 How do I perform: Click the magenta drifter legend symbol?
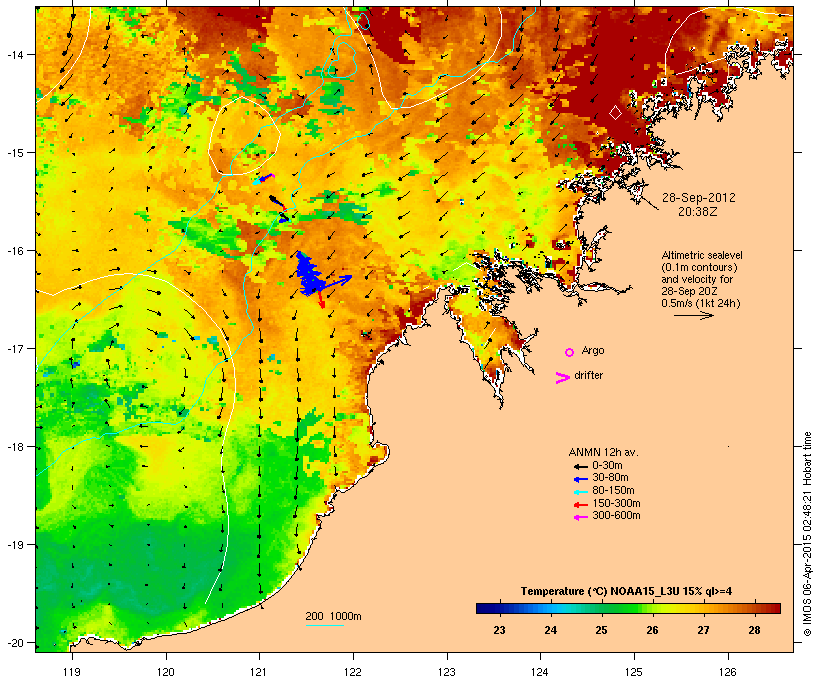(563, 378)
